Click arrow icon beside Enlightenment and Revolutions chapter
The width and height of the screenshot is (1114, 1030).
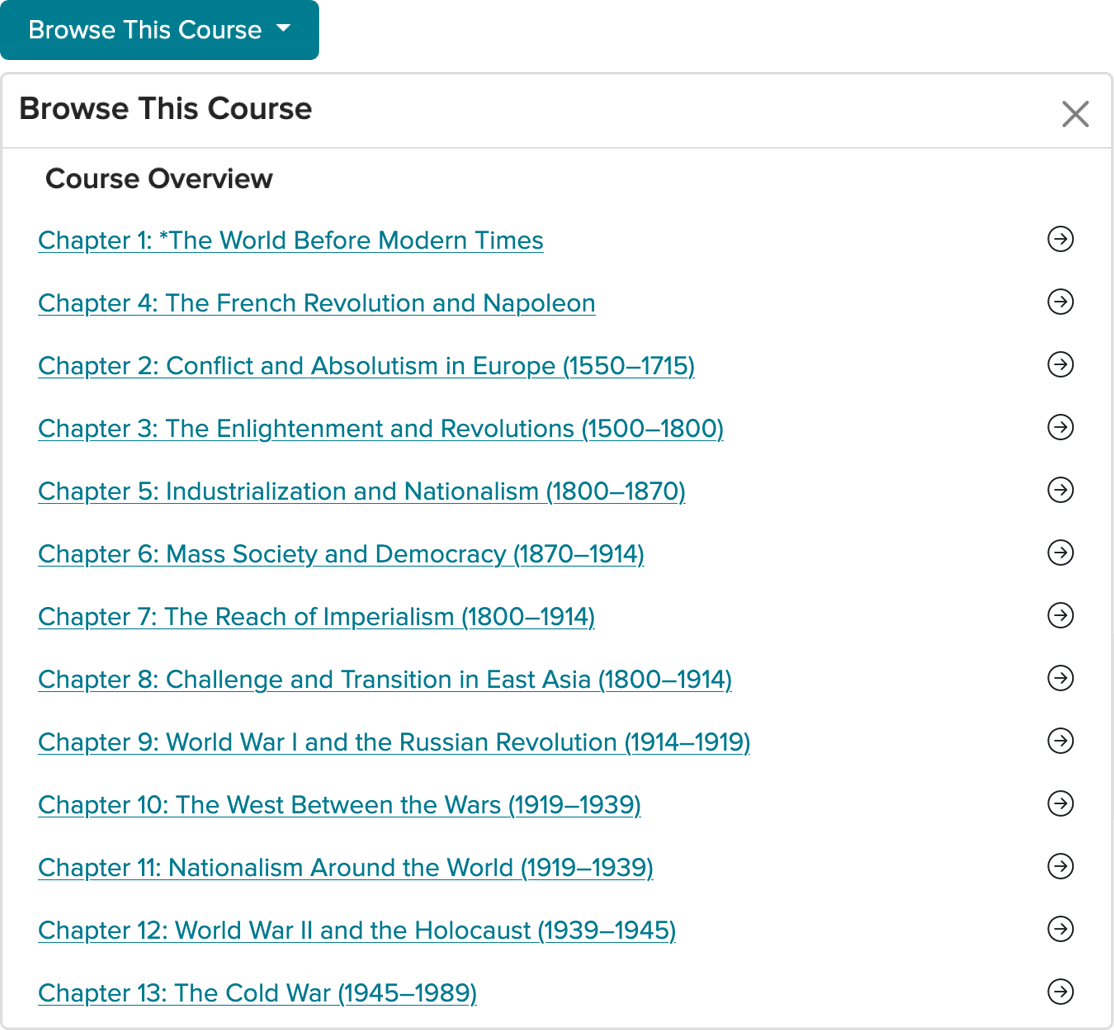[x=1060, y=427]
